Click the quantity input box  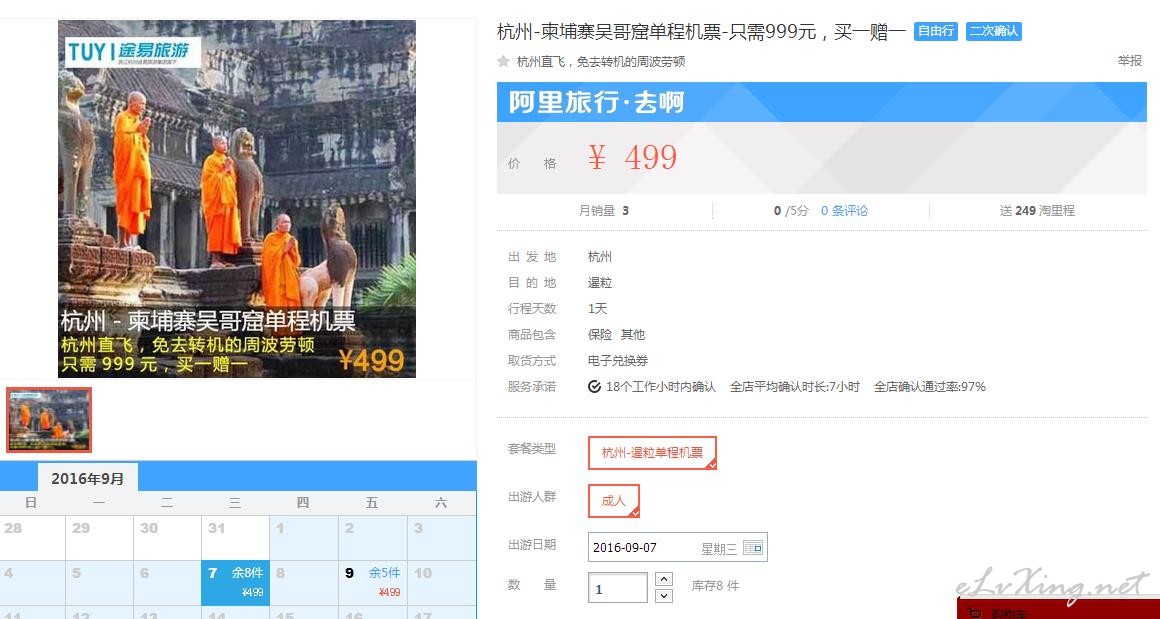618,589
